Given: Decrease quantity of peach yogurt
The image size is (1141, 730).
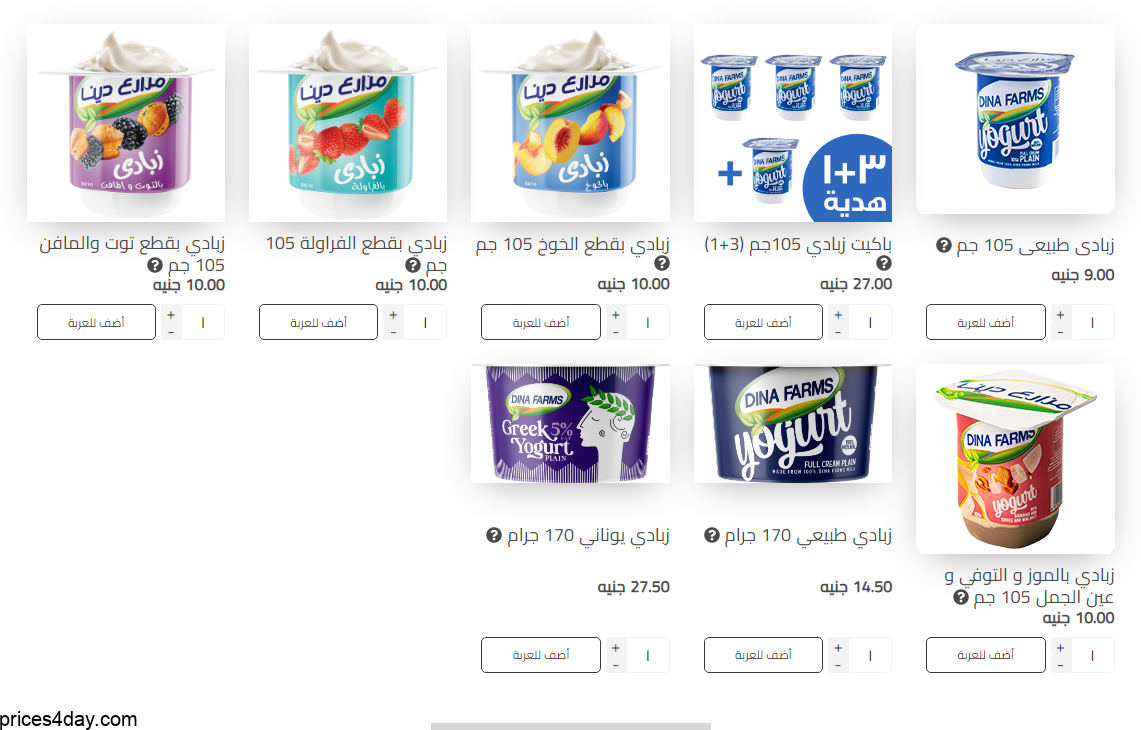Looking at the screenshot, I should (x=616, y=332).
